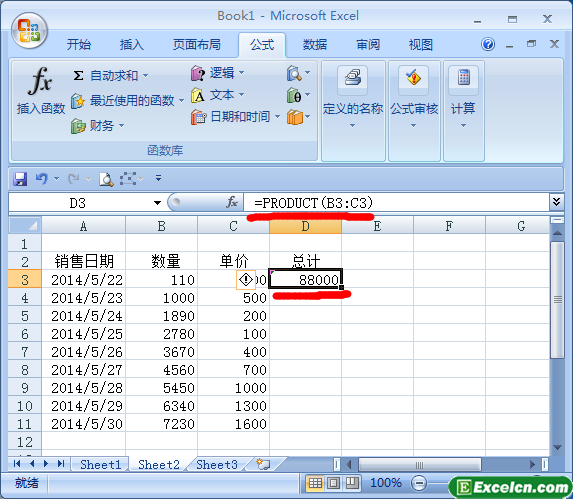Open Customize Quick Access Toolbar dropdown
The width and height of the screenshot is (573, 499).
point(158,179)
